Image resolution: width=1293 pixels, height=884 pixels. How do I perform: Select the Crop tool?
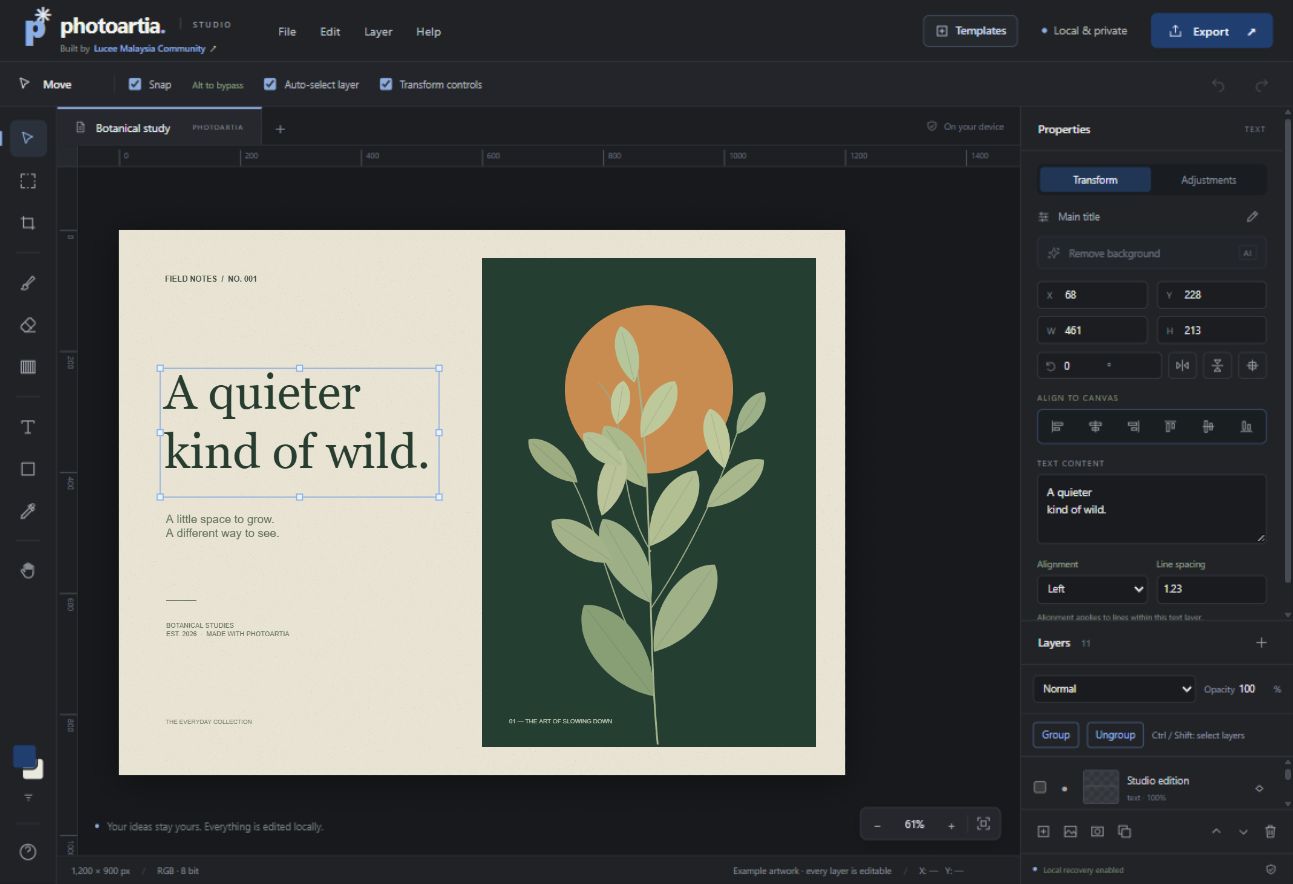coord(28,223)
